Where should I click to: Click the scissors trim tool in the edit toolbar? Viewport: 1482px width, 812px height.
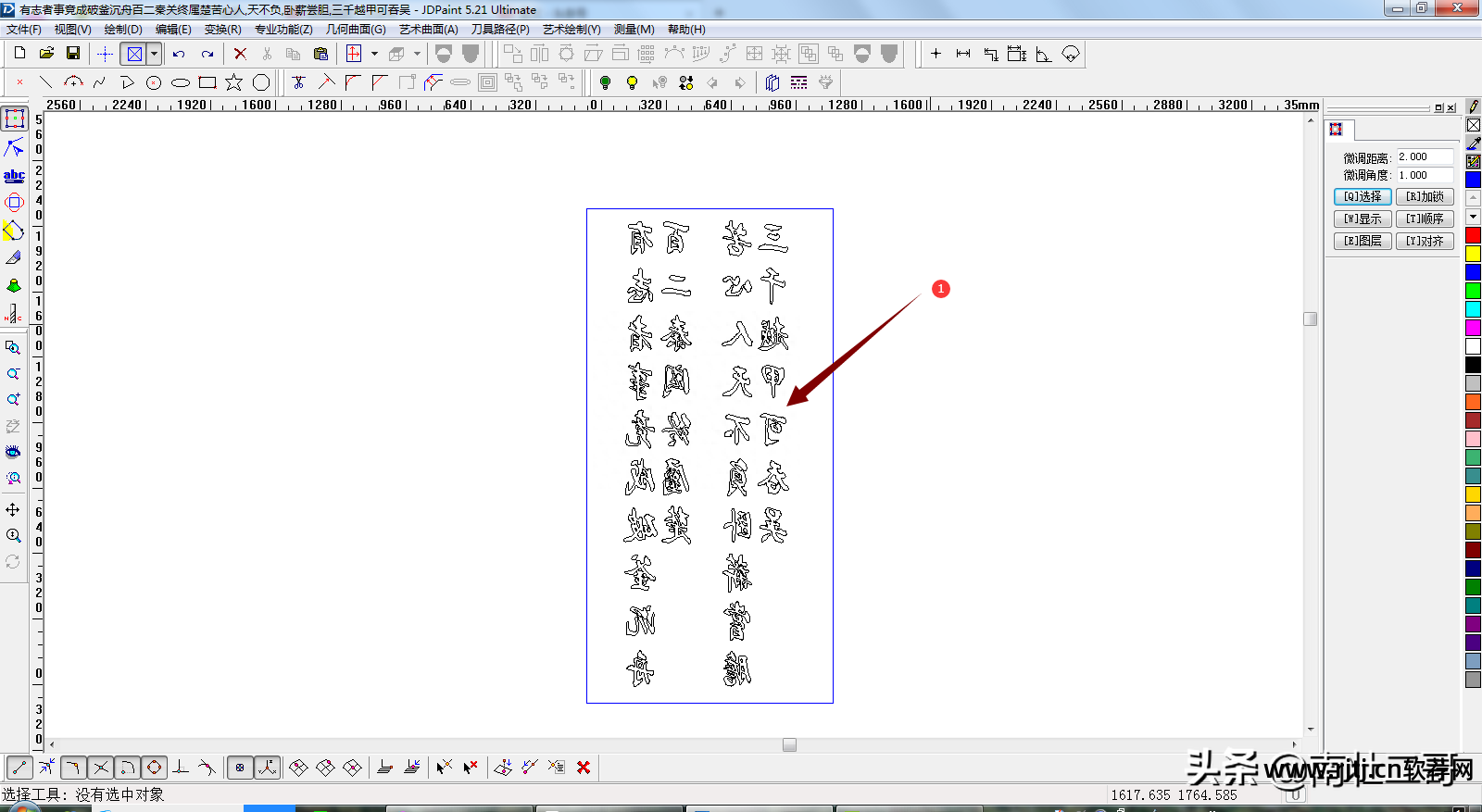[x=298, y=82]
